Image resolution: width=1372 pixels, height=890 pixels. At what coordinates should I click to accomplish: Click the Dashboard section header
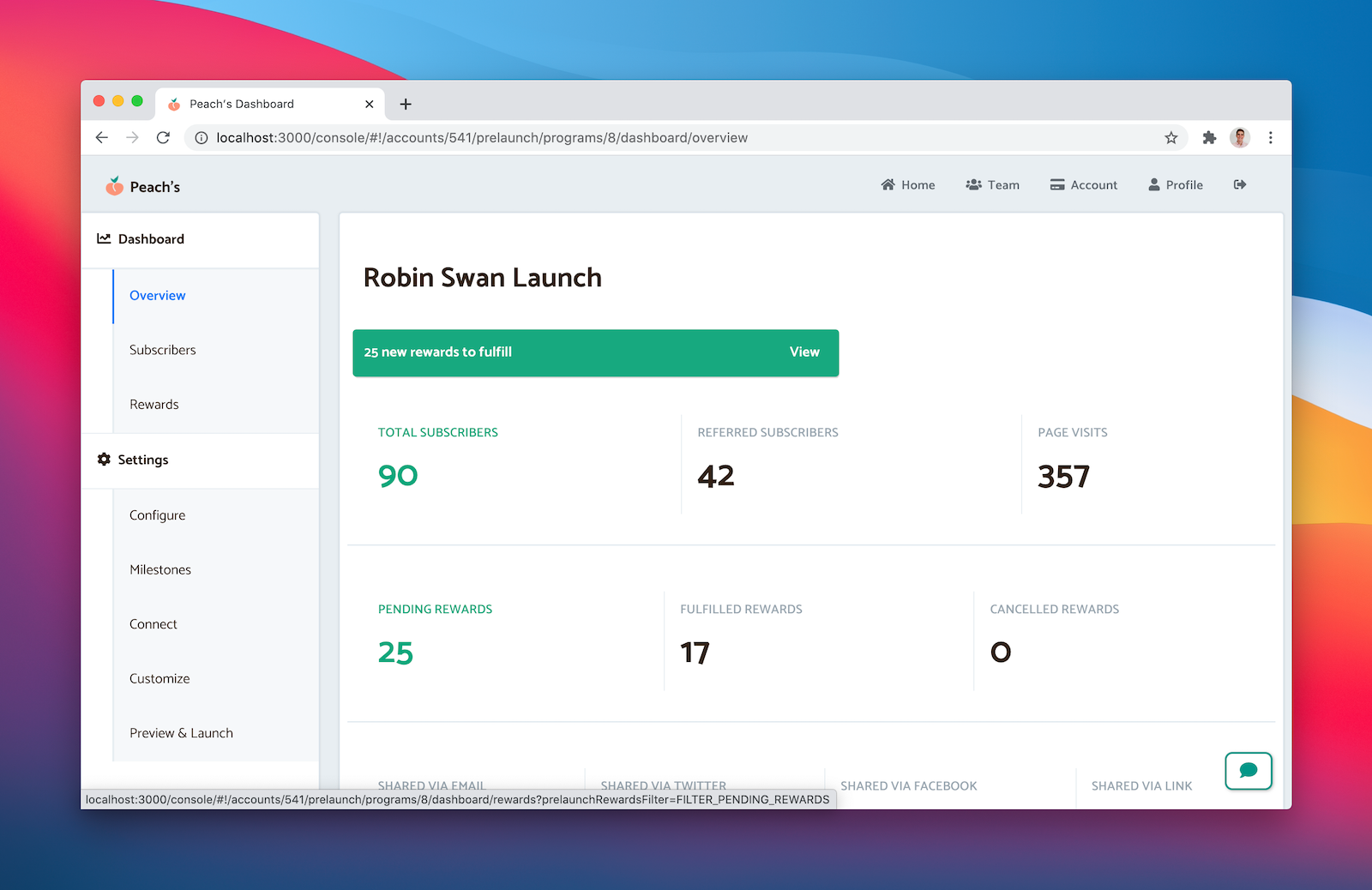[x=200, y=239]
